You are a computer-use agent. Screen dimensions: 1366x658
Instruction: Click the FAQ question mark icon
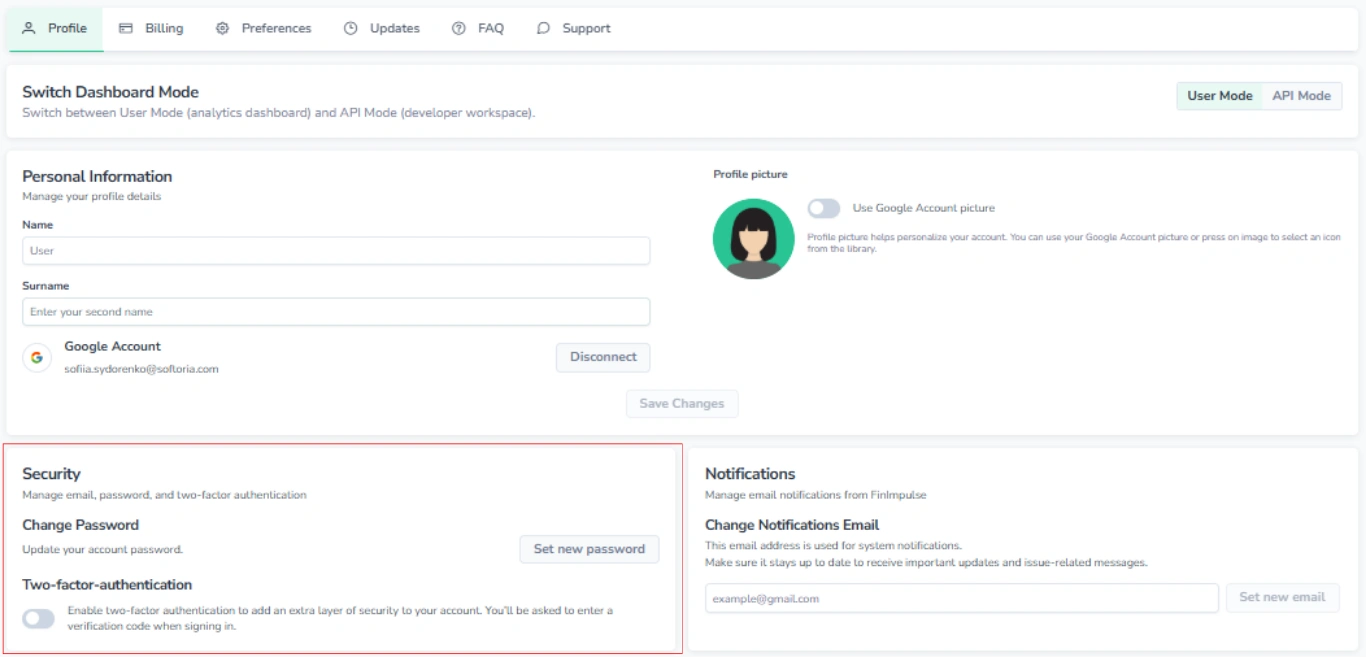(458, 28)
